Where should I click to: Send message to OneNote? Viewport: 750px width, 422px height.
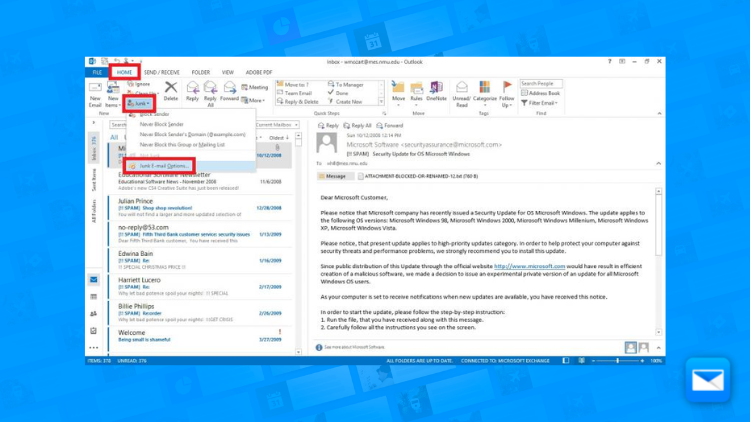click(436, 91)
